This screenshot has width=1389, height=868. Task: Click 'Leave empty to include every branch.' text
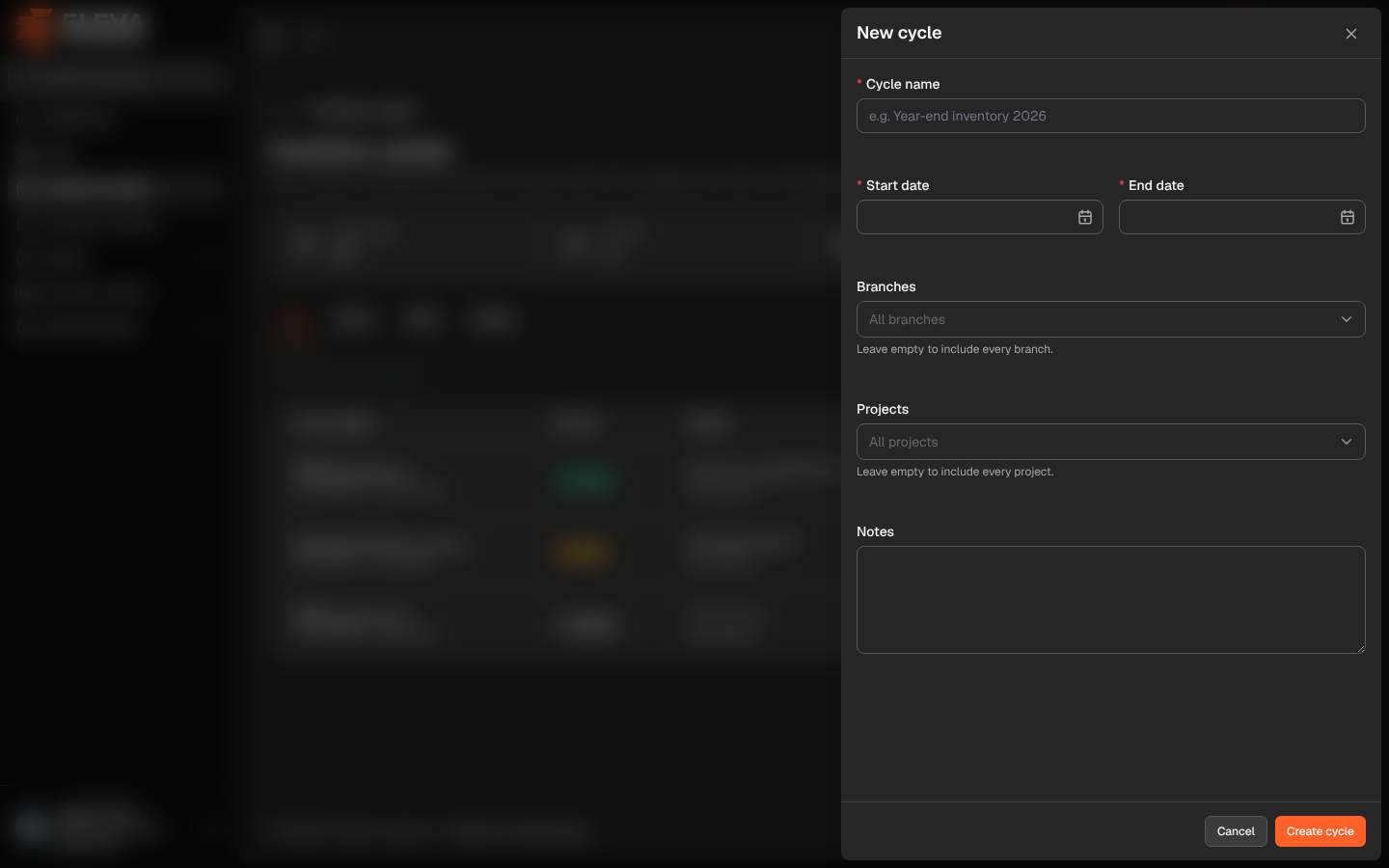tap(955, 349)
